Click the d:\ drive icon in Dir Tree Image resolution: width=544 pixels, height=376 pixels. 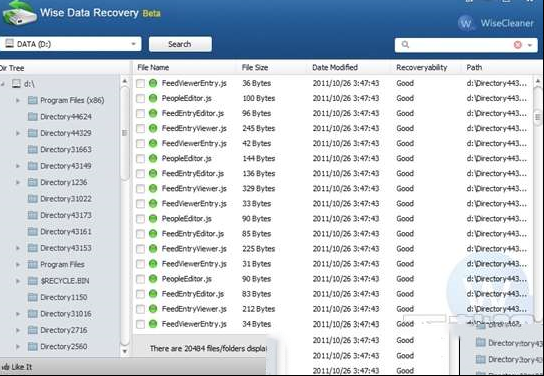tap(16, 84)
